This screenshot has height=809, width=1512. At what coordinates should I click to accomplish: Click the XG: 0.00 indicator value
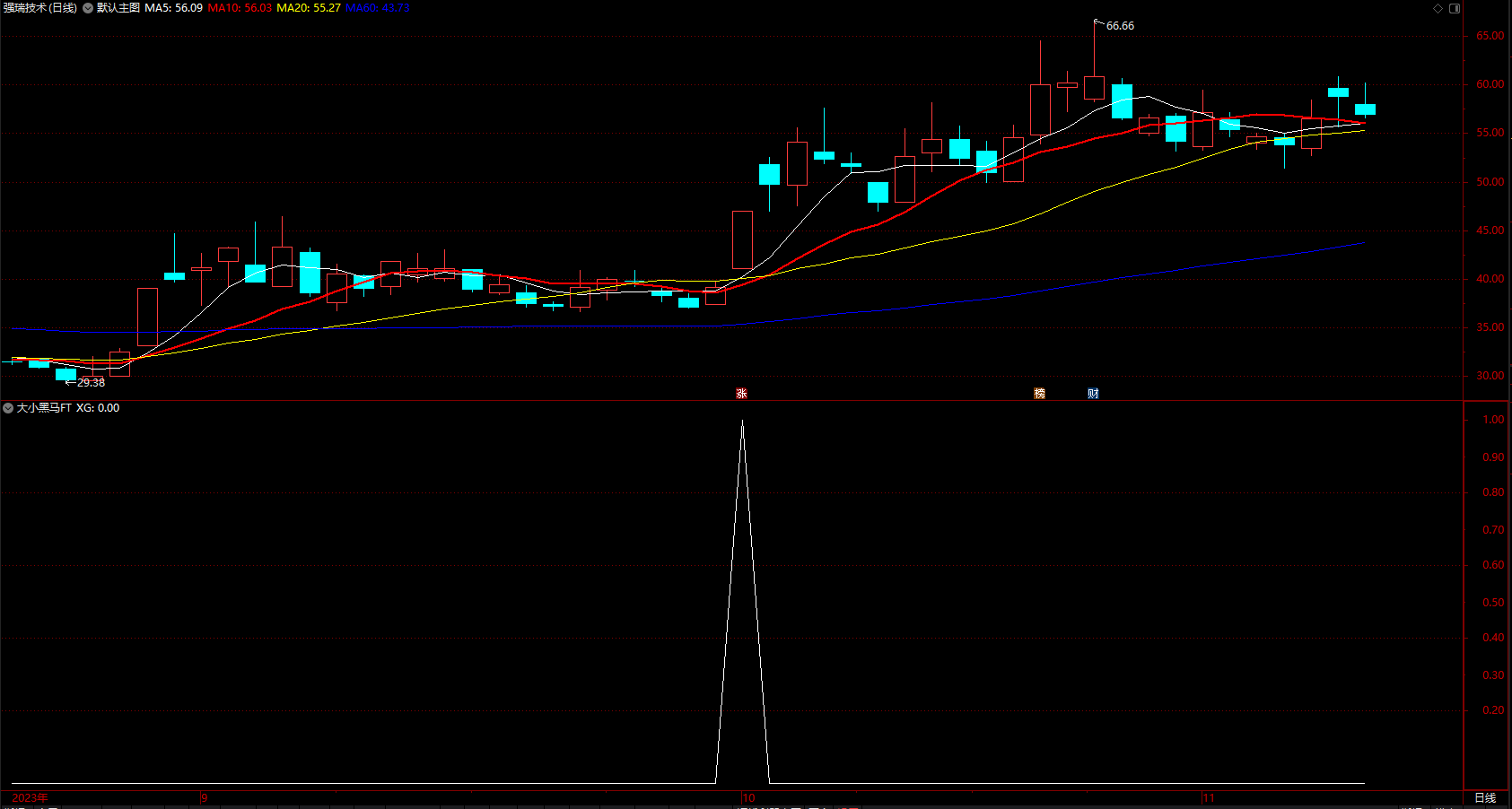[x=98, y=408]
